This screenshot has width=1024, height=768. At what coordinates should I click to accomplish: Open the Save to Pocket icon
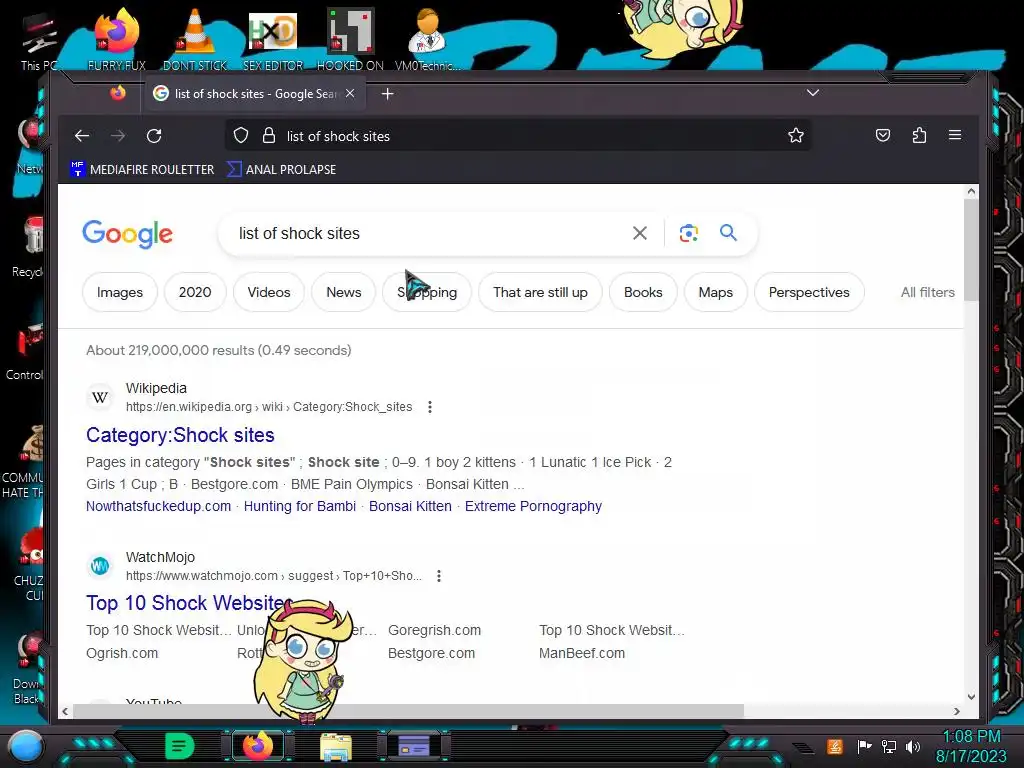883,136
